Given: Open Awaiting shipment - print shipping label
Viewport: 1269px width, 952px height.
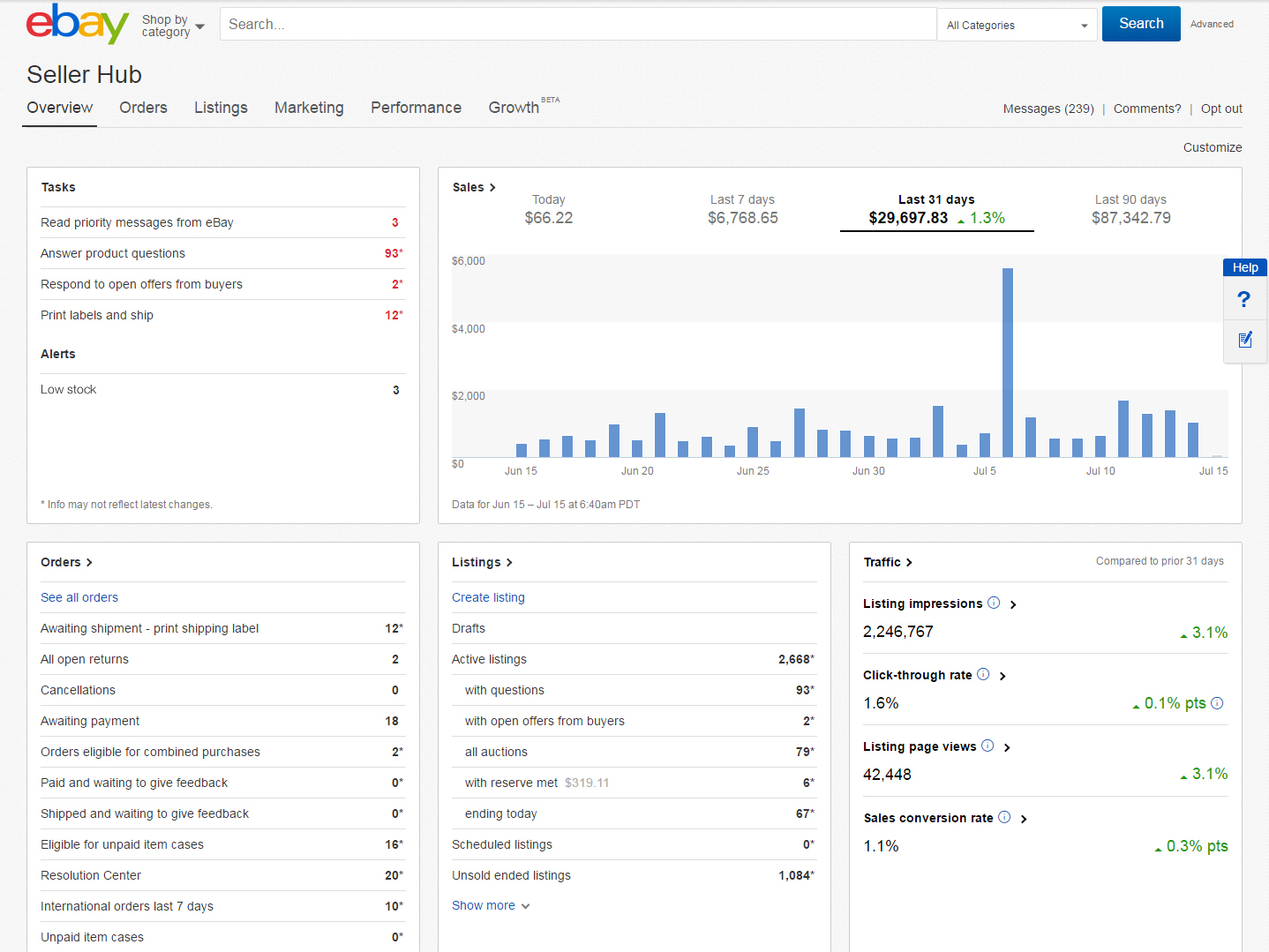Looking at the screenshot, I should pyautogui.click(x=223, y=628).
